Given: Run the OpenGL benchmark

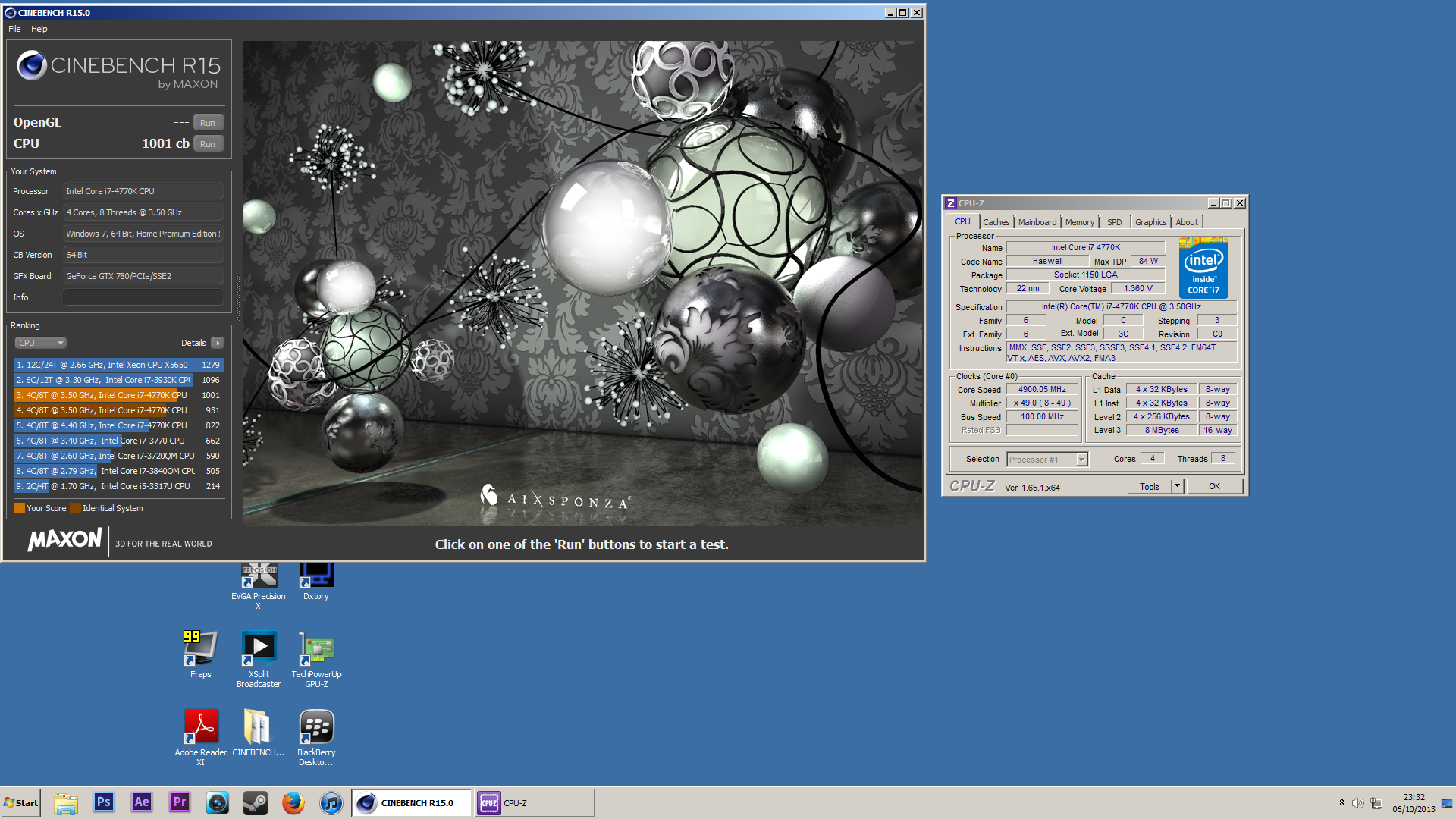Looking at the screenshot, I should (x=208, y=122).
